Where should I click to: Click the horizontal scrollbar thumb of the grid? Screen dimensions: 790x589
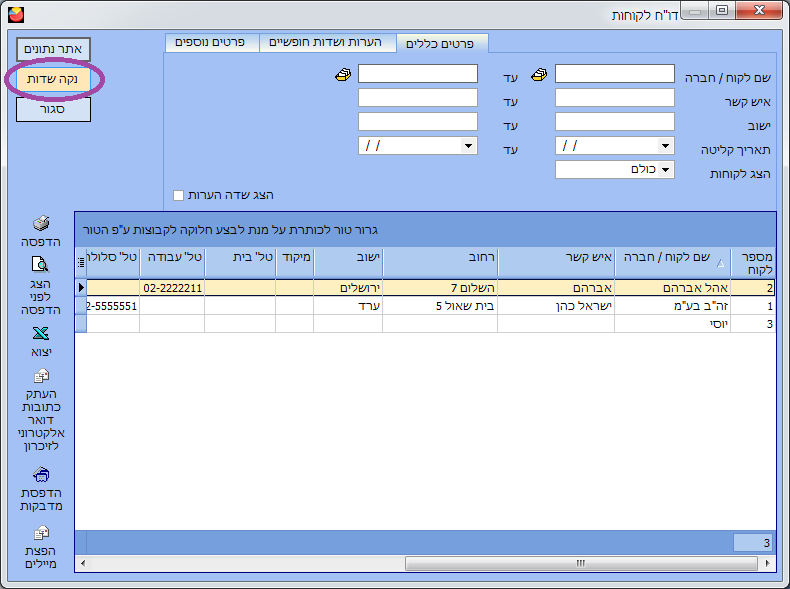coord(578,563)
